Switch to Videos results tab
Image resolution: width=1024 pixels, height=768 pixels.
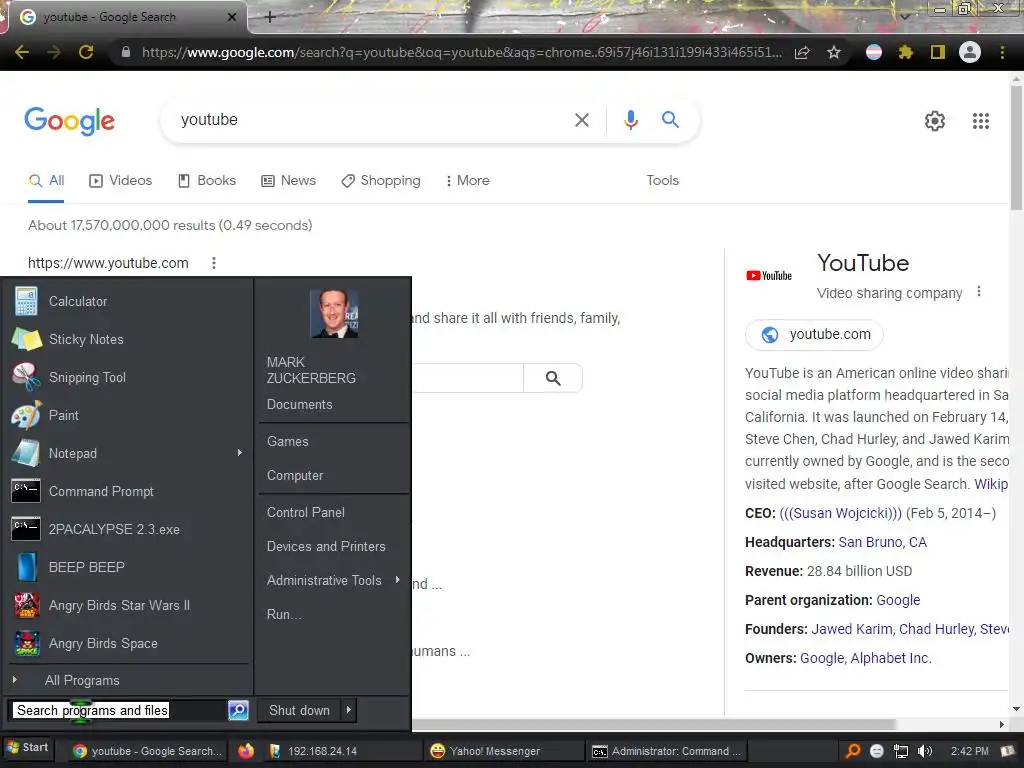[120, 180]
